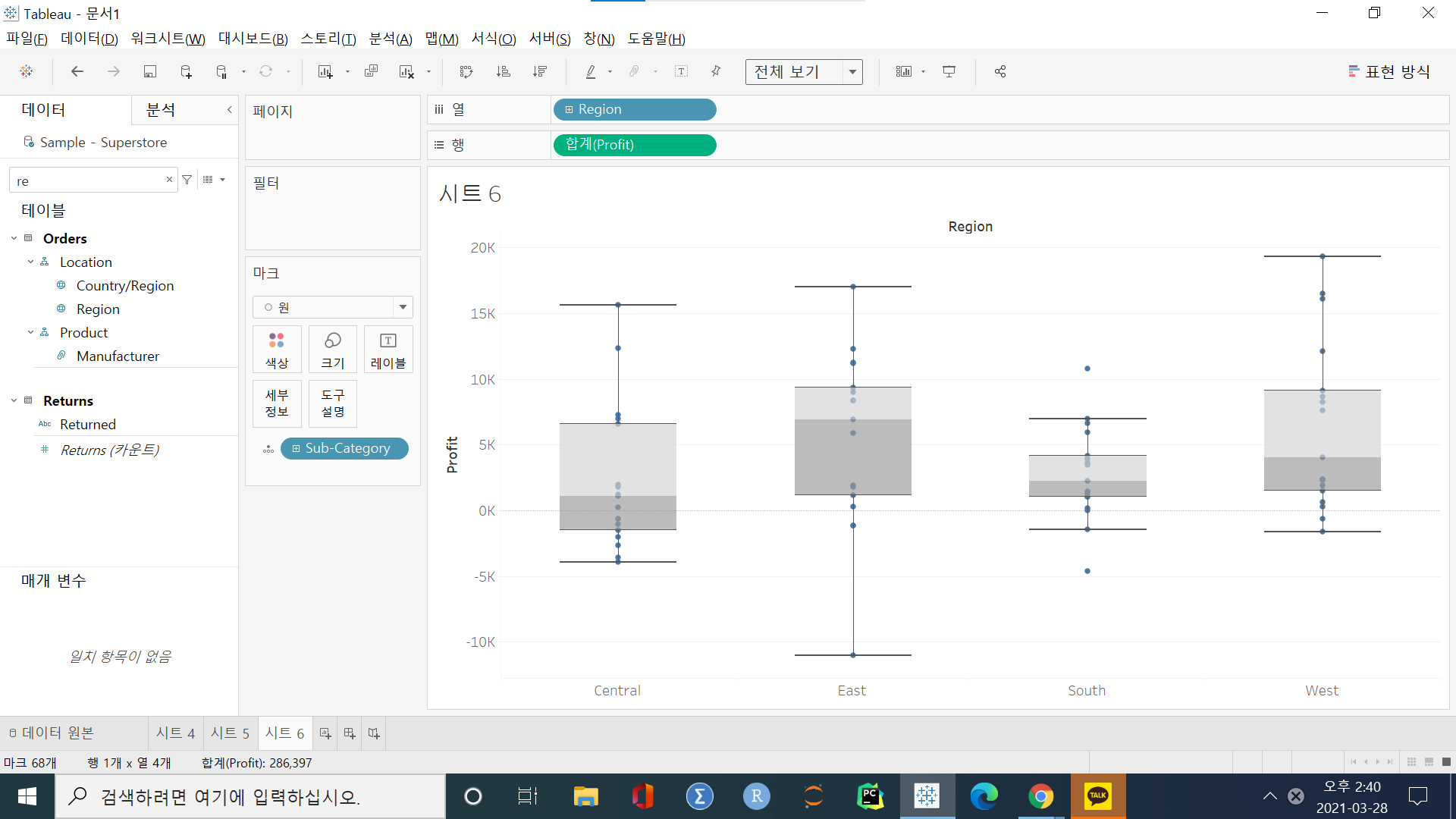Click the Presentation mode icon
1456x819 pixels.
click(x=949, y=71)
